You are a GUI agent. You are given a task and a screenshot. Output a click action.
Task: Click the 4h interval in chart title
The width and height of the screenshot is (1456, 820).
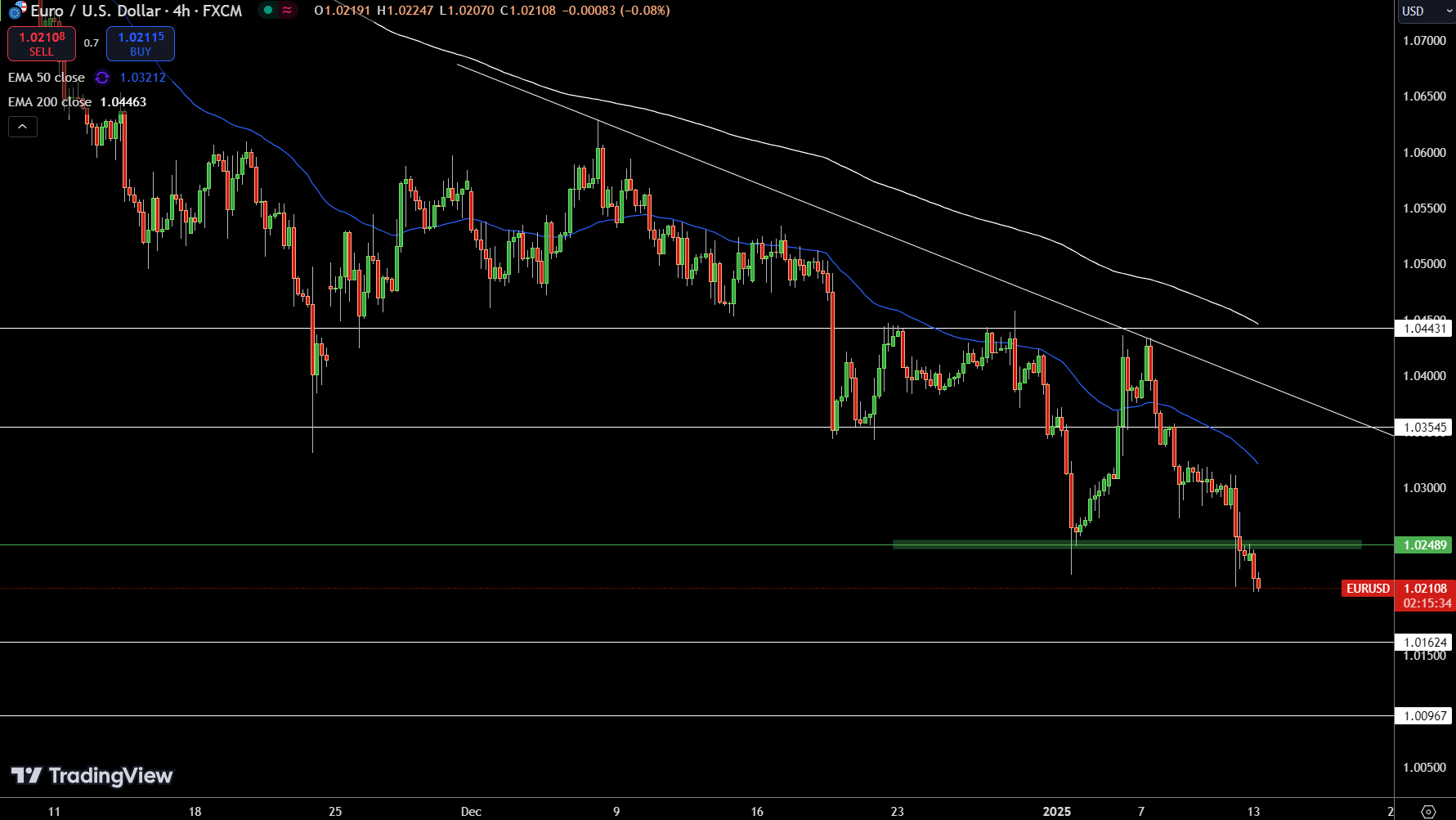click(181, 11)
